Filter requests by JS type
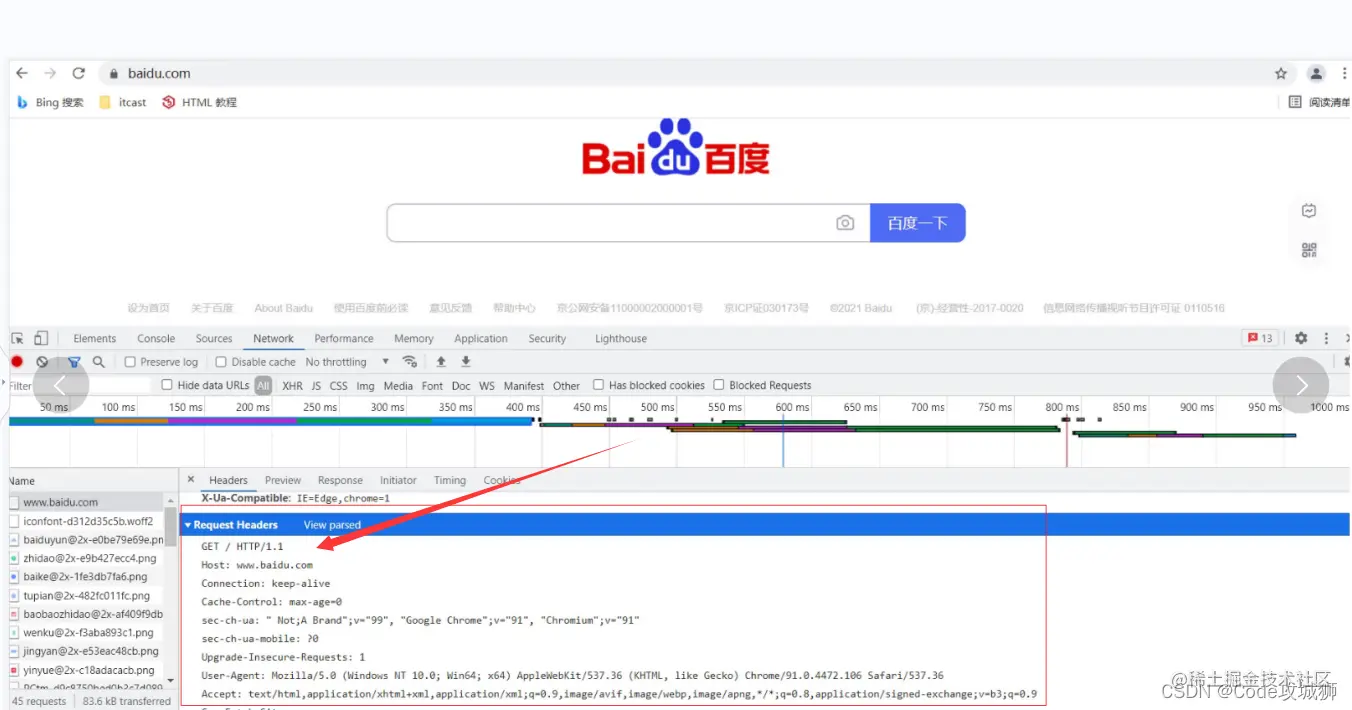This screenshot has width=1352, height=710. 316,385
